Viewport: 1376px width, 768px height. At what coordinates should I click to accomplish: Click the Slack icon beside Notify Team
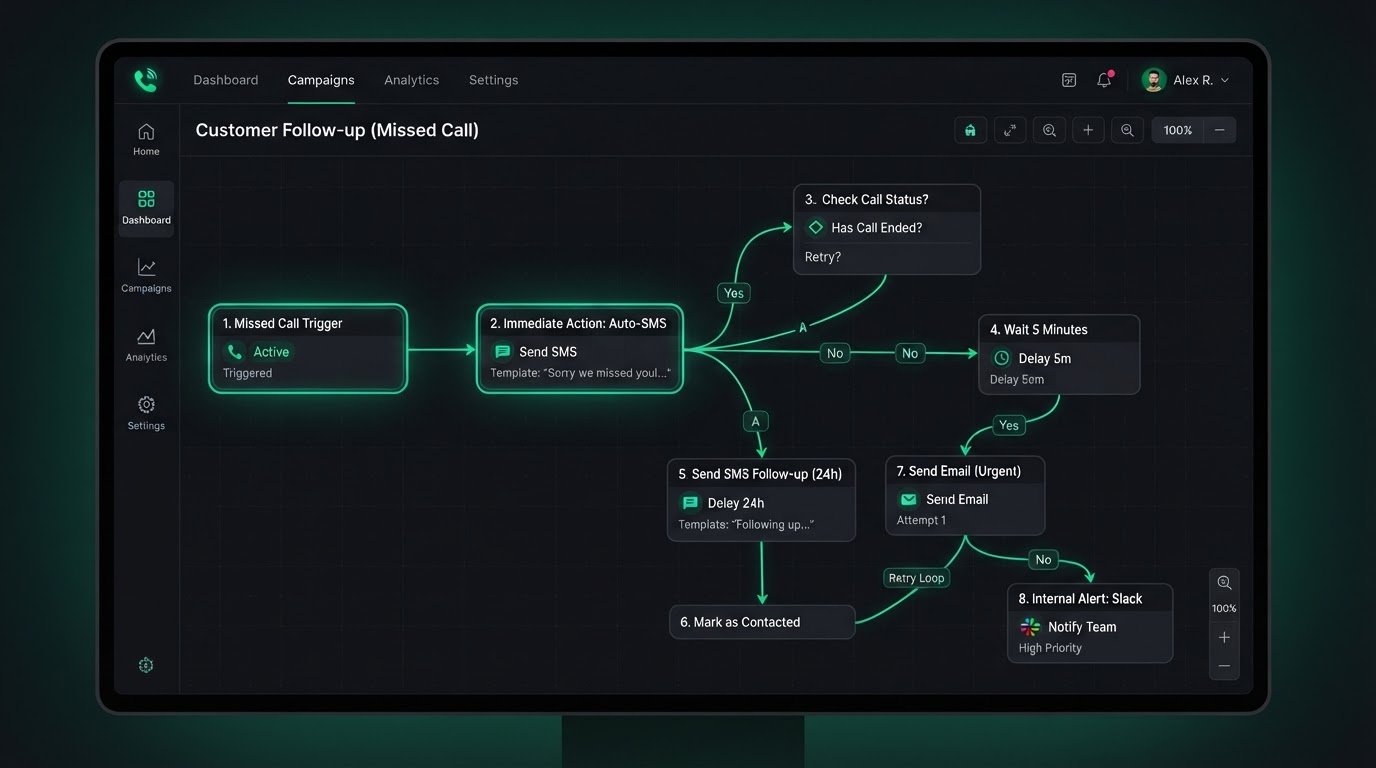[1030, 627]
